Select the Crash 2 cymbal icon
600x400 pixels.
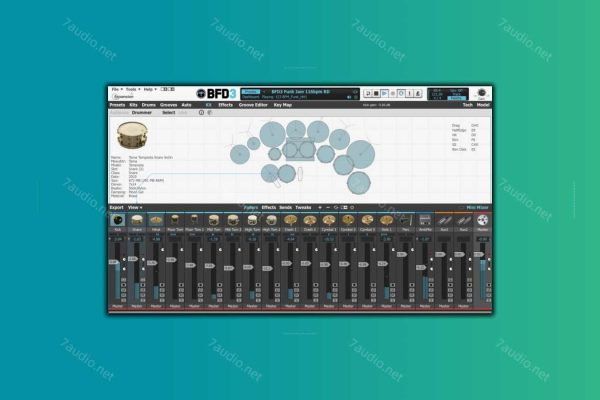tap(310, 220)
